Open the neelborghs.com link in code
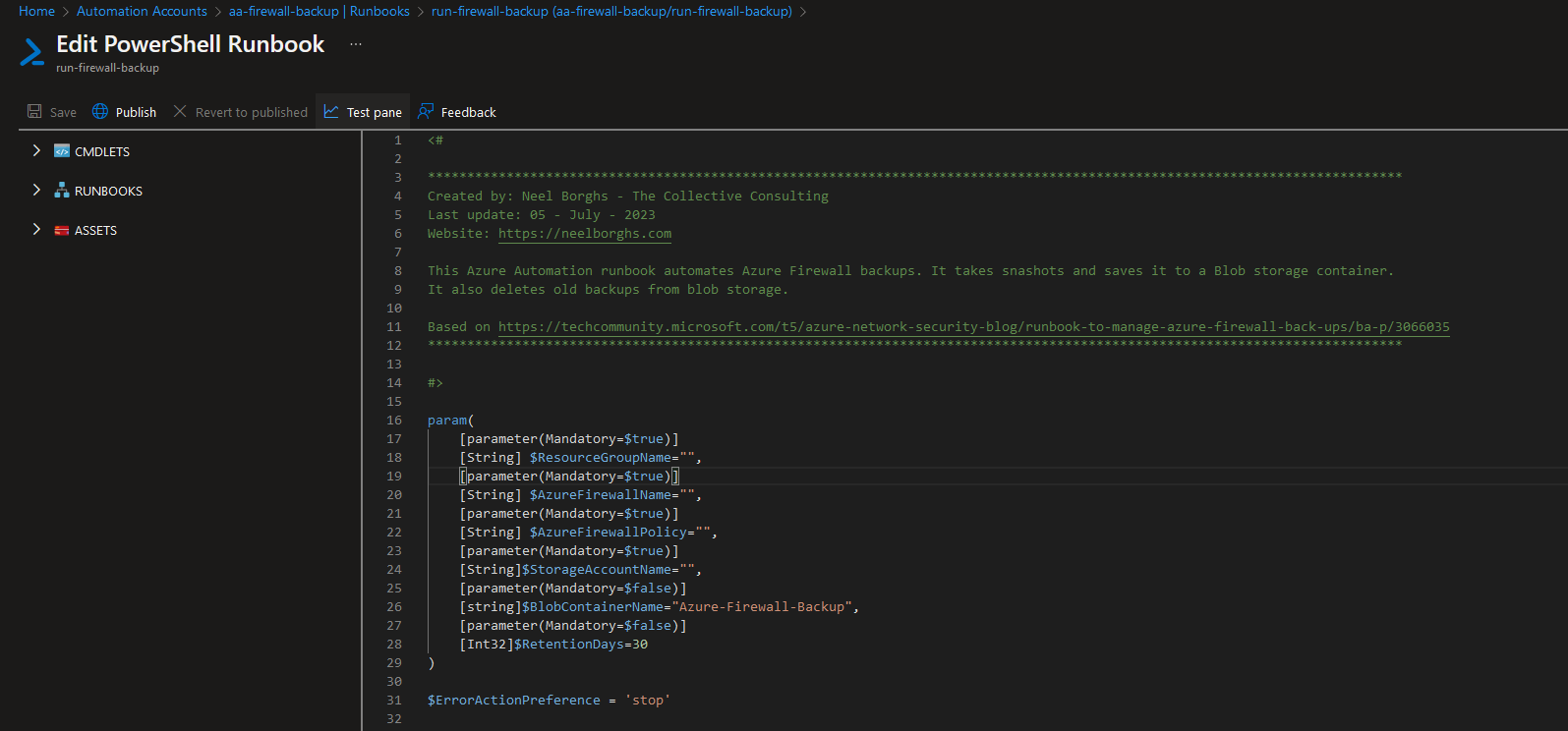The height and width of the screenshot is (731, 1568). coord(585,233)
